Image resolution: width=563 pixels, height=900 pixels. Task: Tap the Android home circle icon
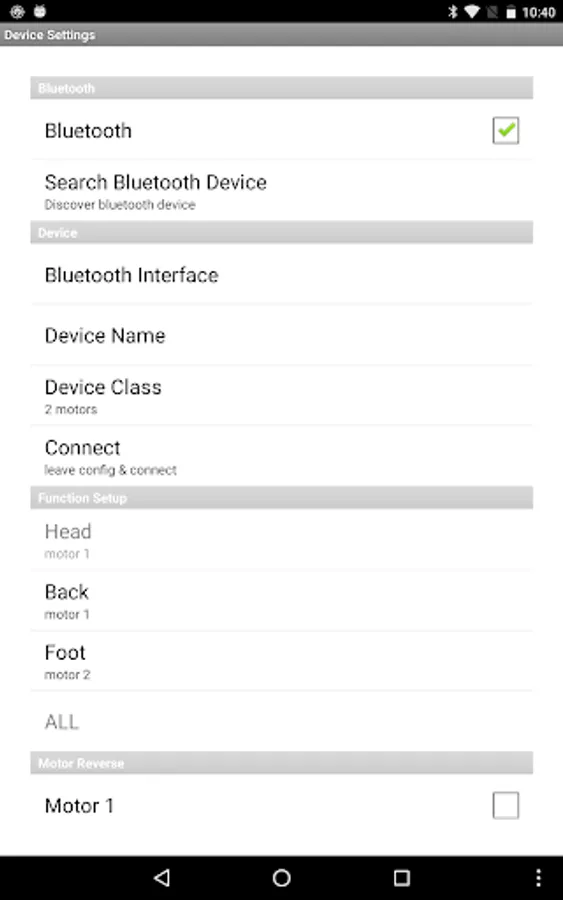(281, 877)
